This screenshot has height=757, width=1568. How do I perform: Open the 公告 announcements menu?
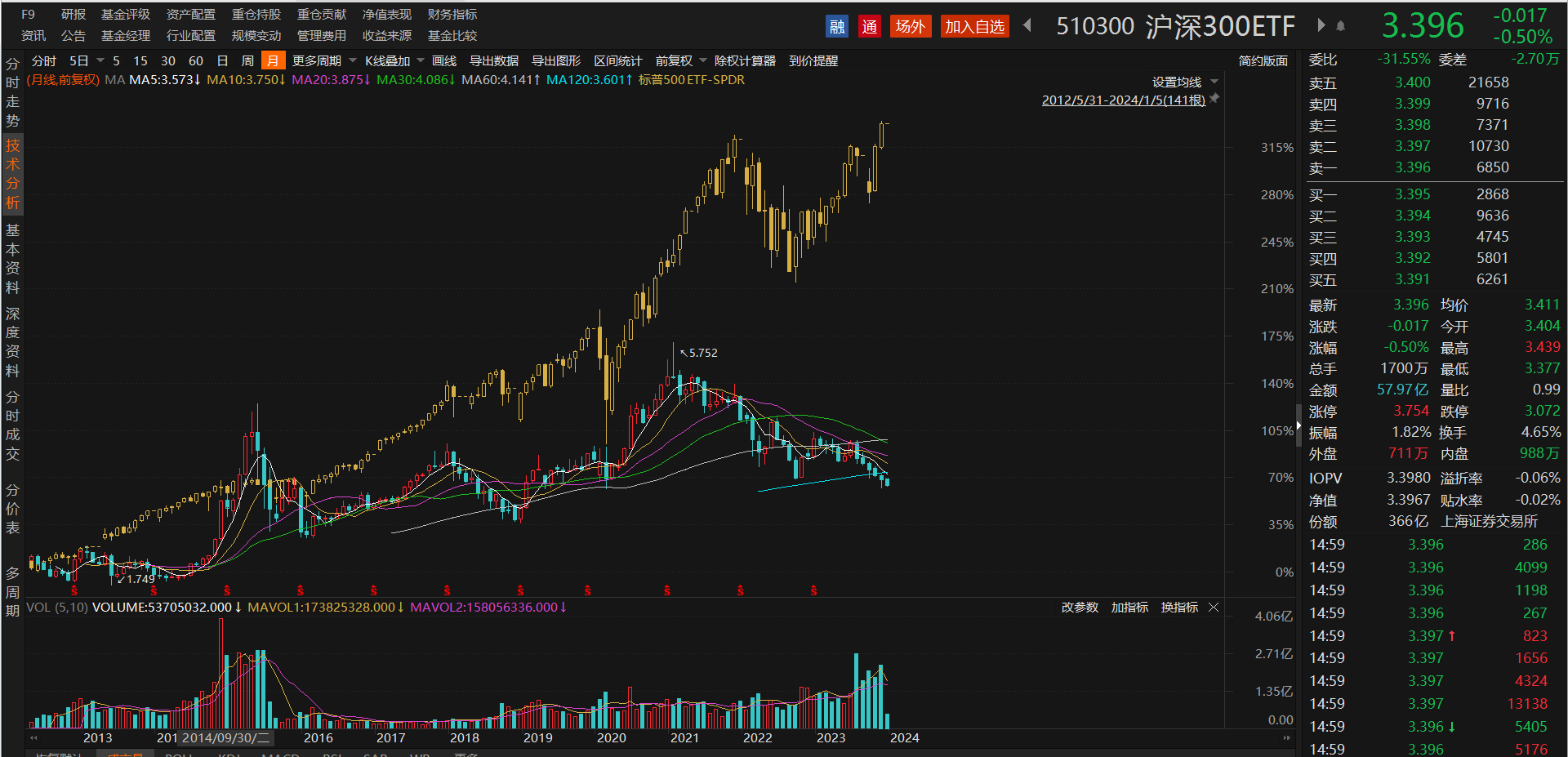pos(73,36)
